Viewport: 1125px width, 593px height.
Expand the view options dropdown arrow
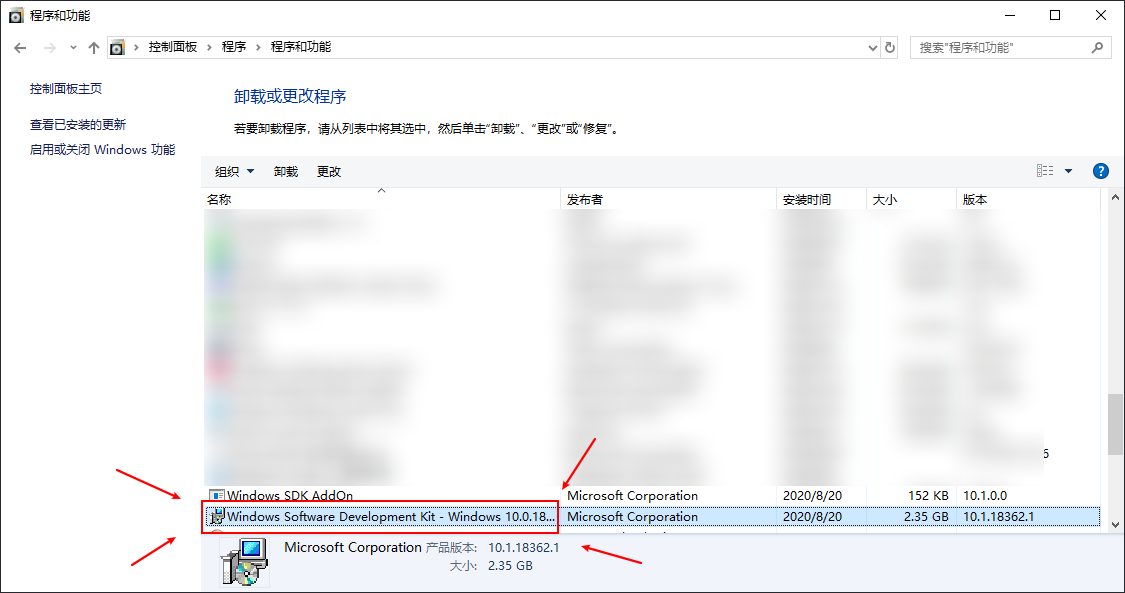pyautogui.click(x=1068, y=171)
